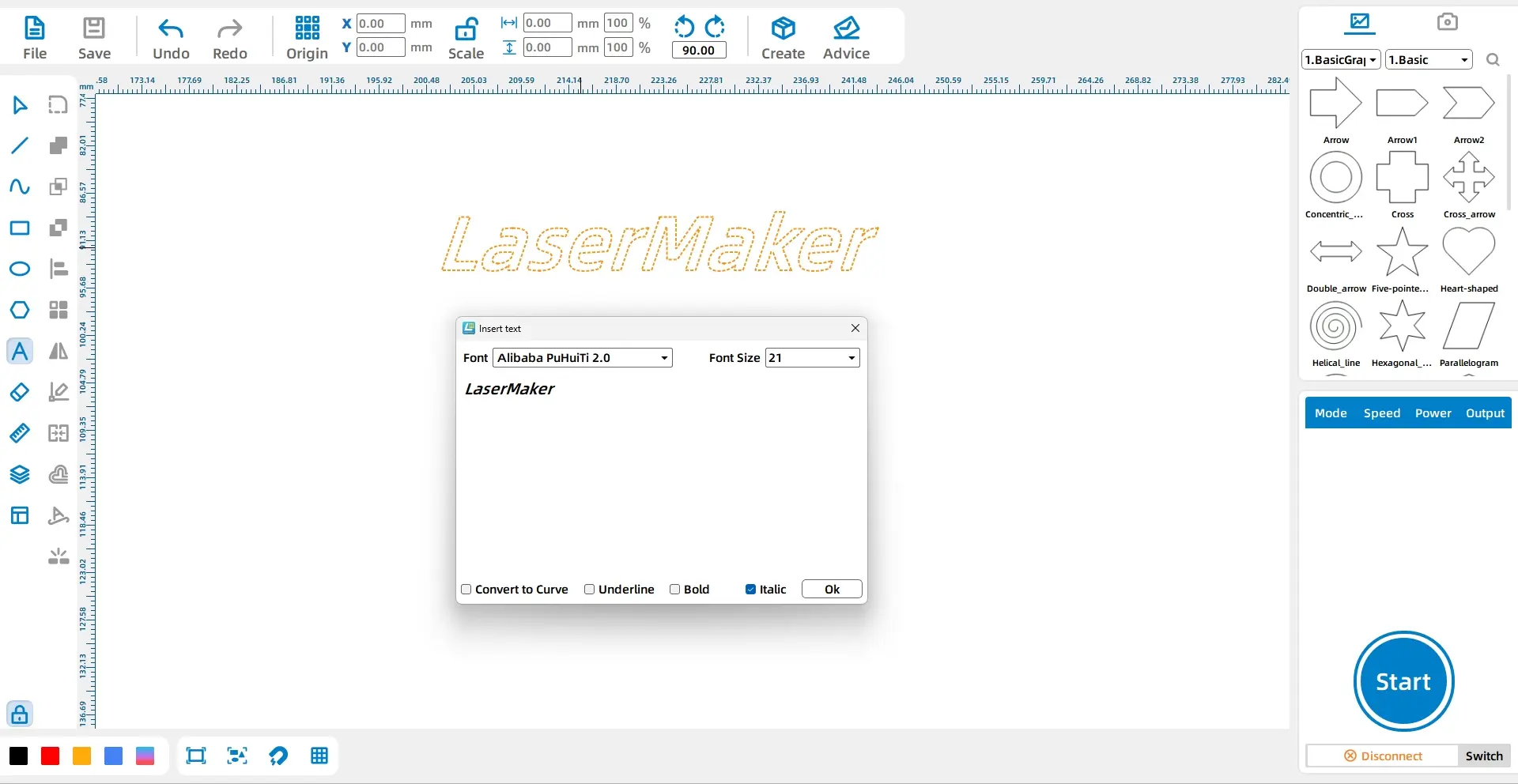Click the Array grid tool
This screenshot has height=784, width=1518.
pos(59,310)
